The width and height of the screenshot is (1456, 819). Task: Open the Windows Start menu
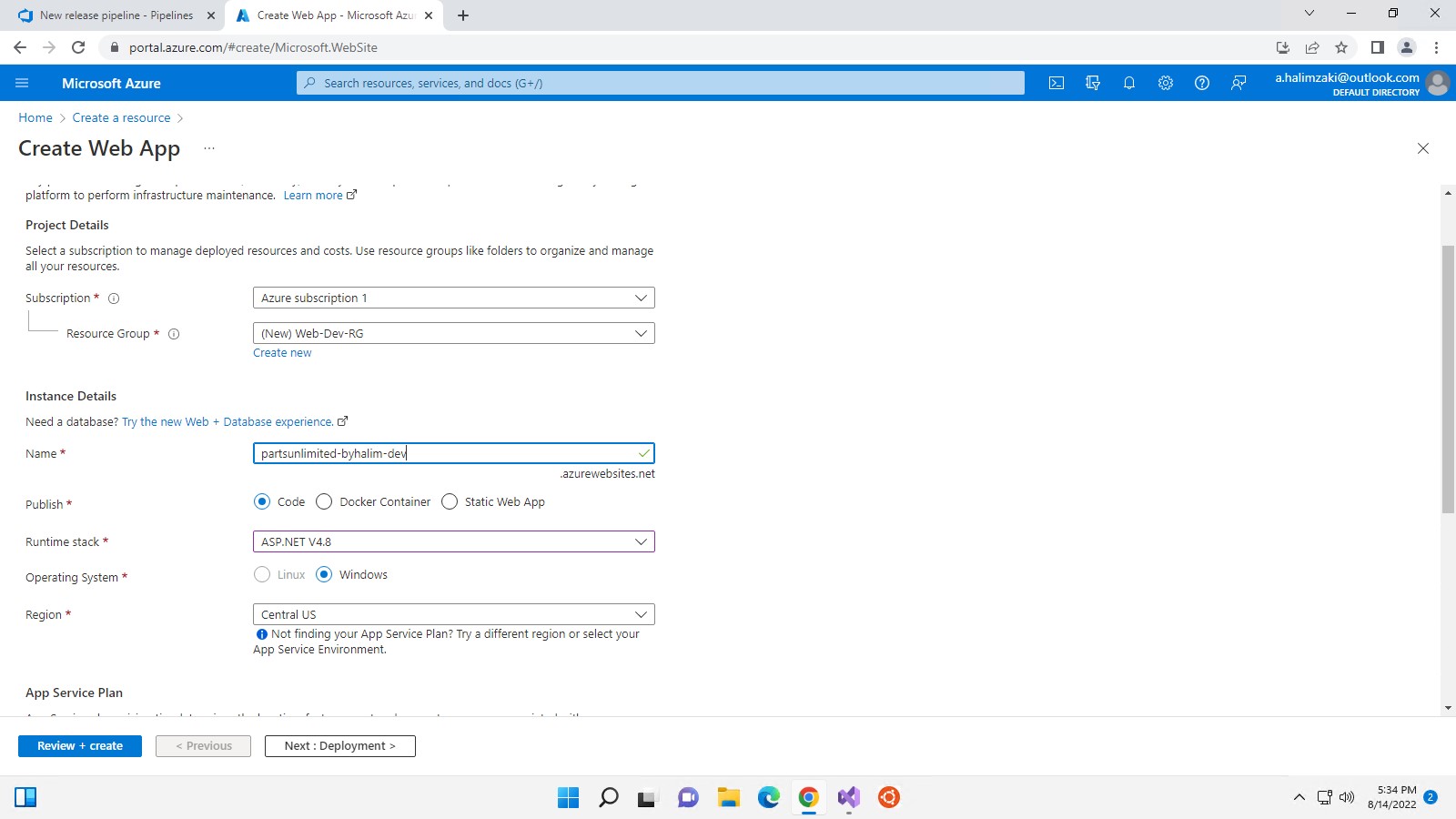click(x=568, y=798)
